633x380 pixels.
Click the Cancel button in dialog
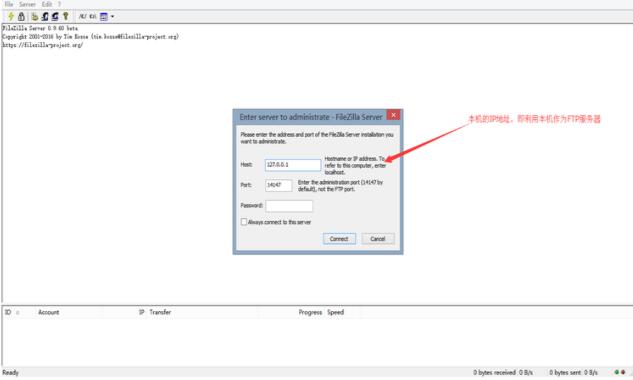click(x=378, y=239)
